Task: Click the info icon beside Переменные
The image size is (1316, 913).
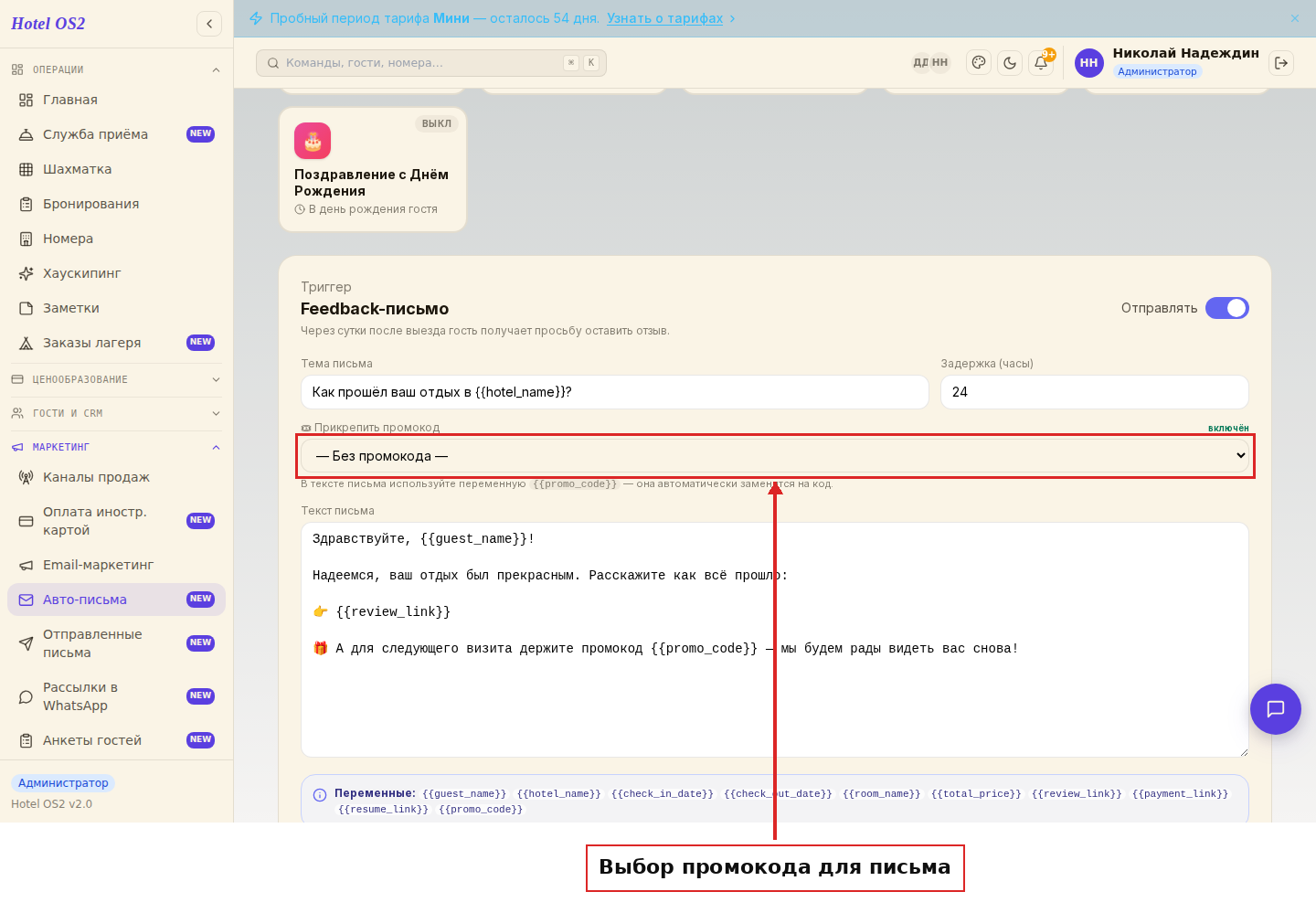Action: tap(320, 795)
